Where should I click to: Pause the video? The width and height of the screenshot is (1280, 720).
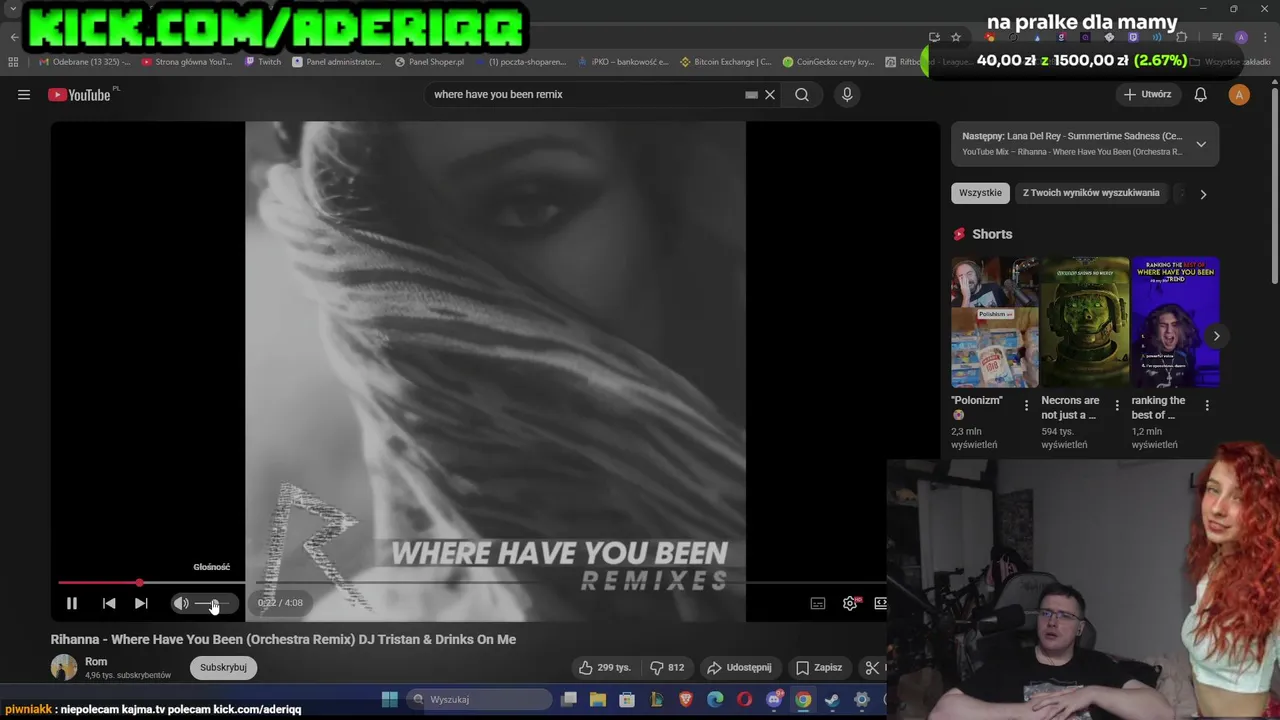click(72, 603)
